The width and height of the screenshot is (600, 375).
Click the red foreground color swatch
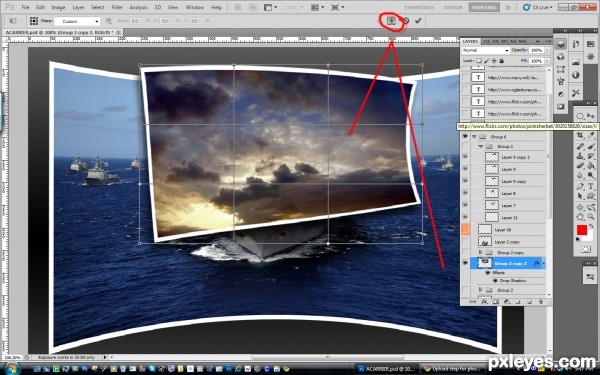pyautogui.click(x=582, y=230)
